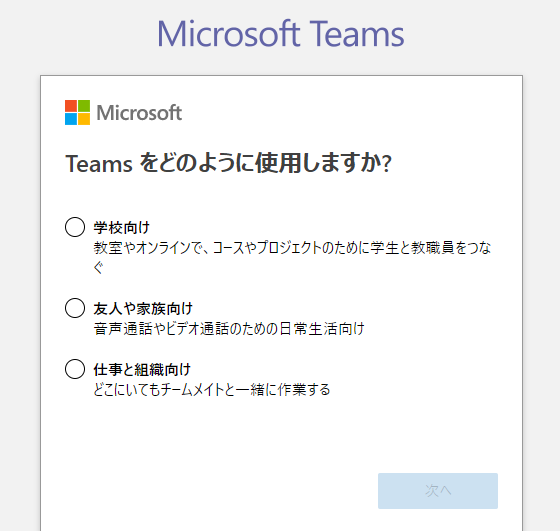The height and width of the screenshot is (531, 560).
Task: Click the blue square of Microsoft logo
Action: click(71, 119)
